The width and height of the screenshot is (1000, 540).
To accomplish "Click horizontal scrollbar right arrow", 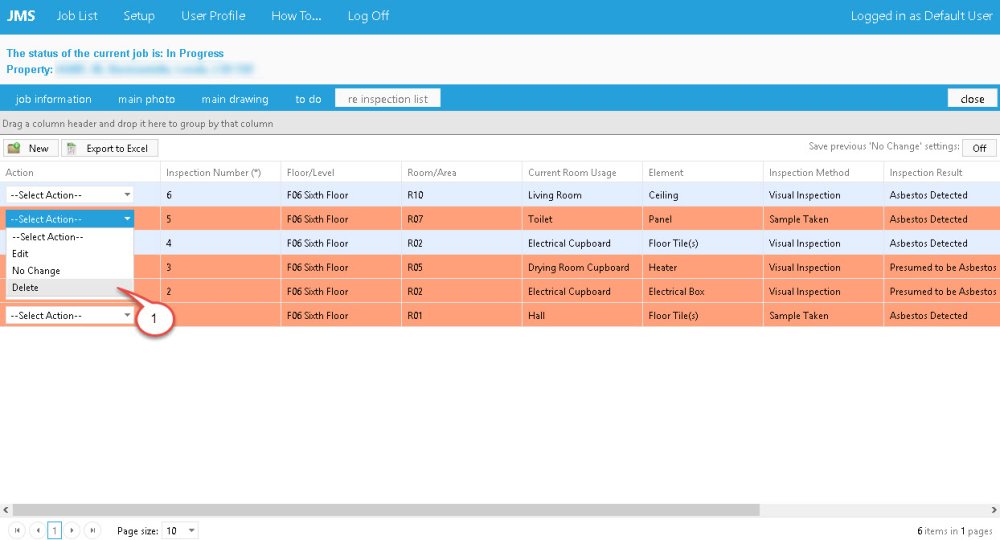I will 994,510.
